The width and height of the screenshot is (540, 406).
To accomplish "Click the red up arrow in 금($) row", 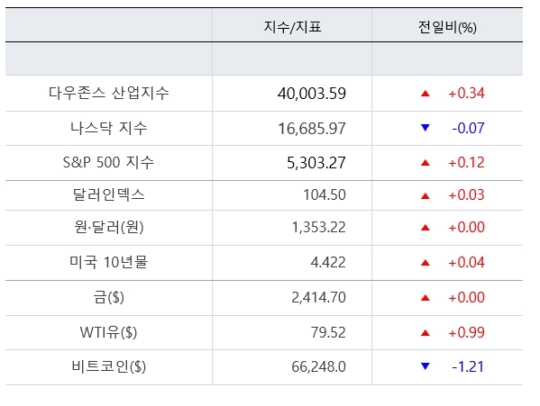I will (425, 298).
